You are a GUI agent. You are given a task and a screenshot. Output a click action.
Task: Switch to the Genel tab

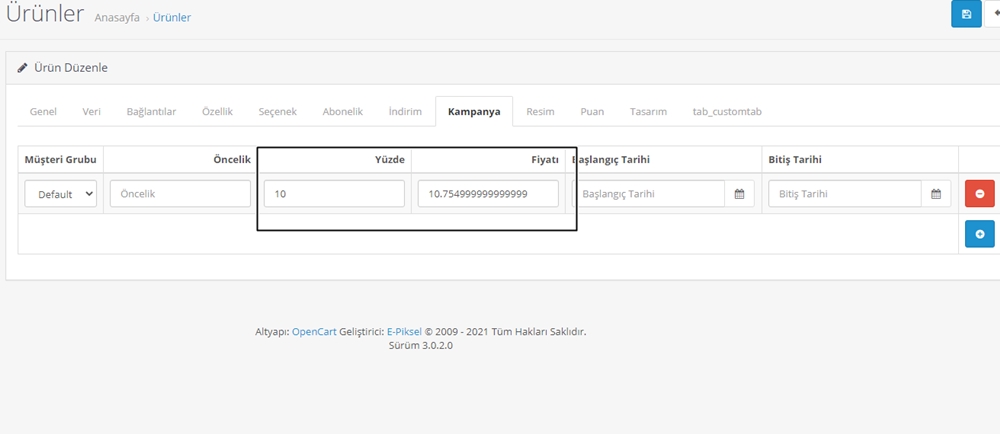[x=43, y=112]
